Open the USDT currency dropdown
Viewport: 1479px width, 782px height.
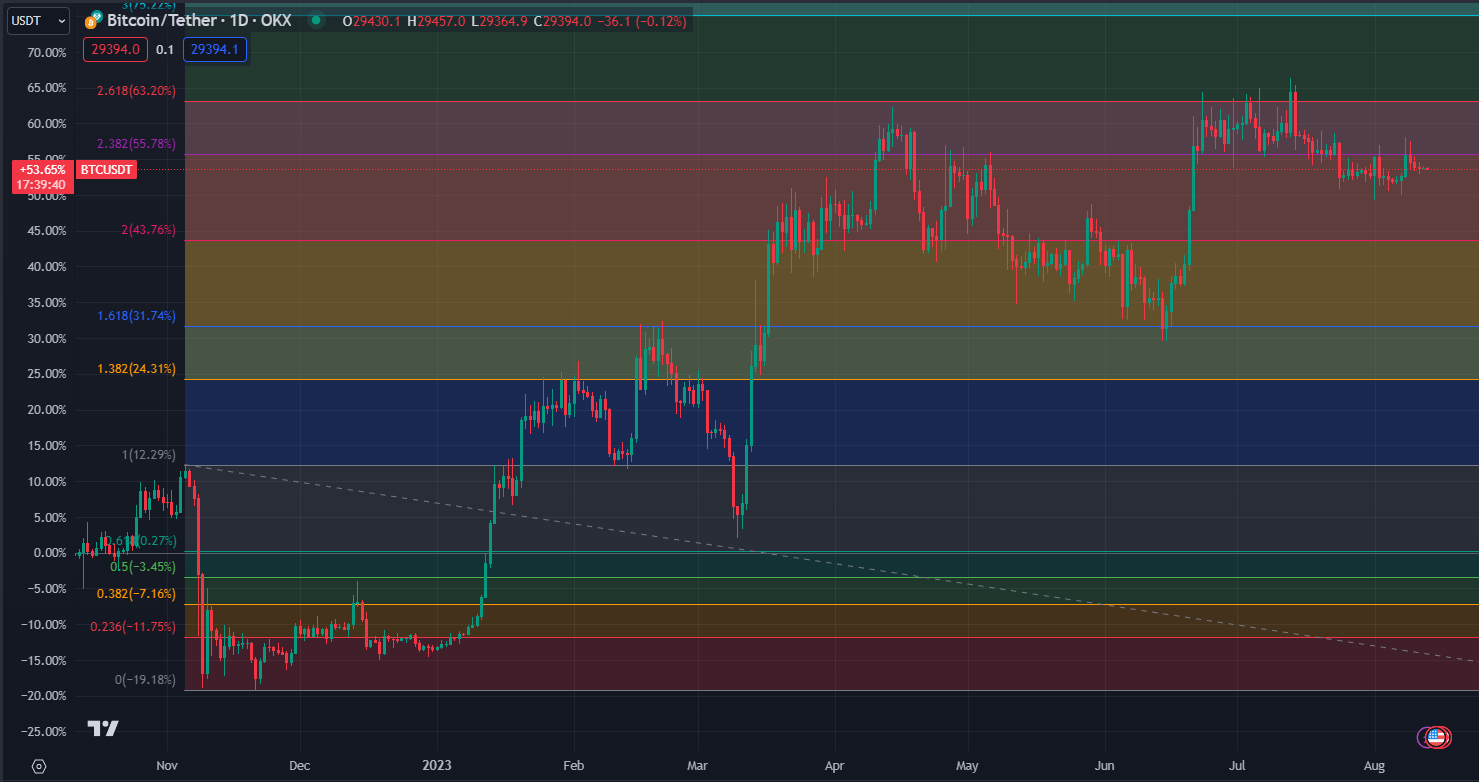(x=39, y=20)
